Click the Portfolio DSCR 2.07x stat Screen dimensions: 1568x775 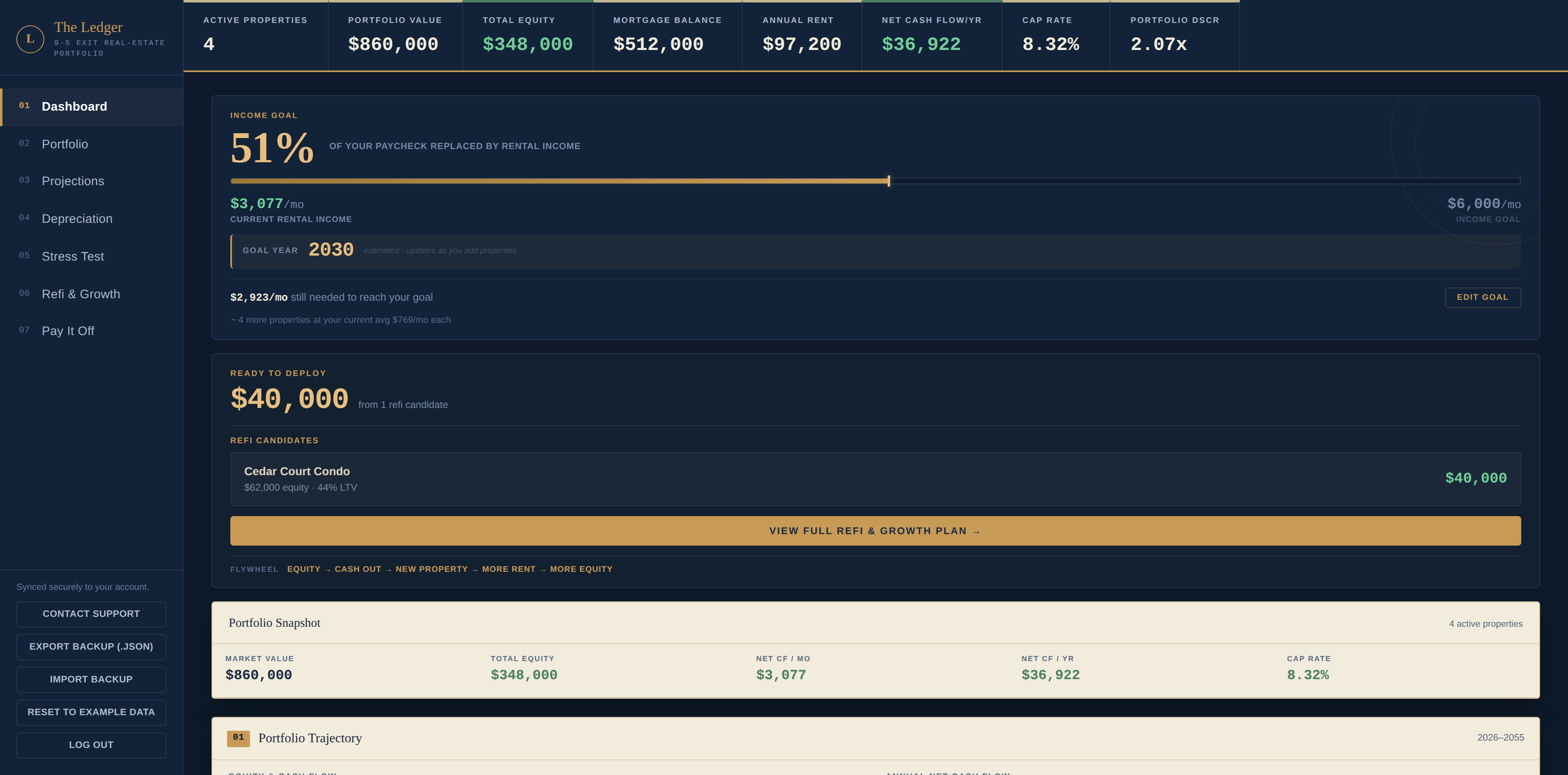tap(1175, 36)
